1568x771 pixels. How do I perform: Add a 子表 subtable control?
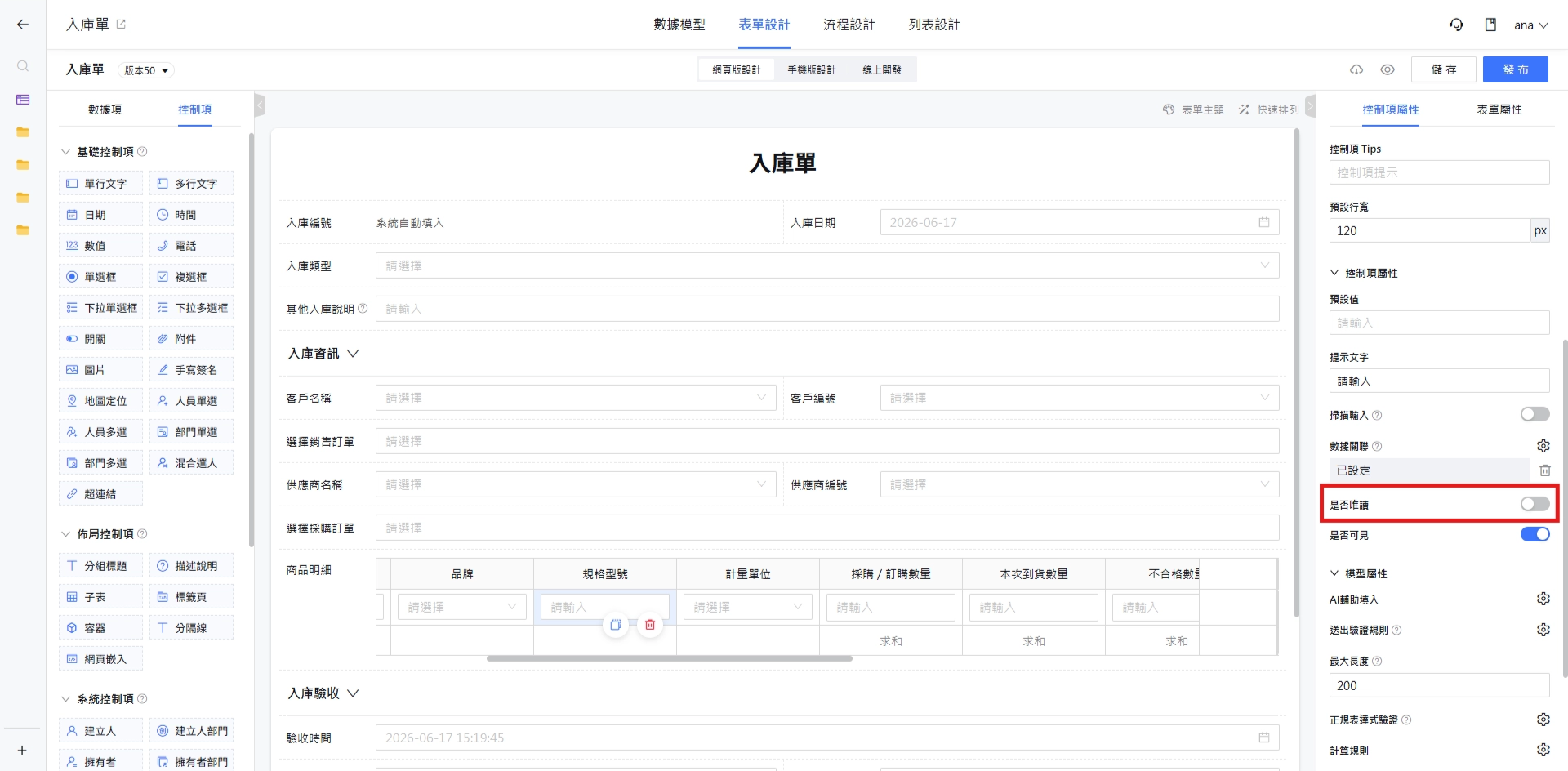100,597
